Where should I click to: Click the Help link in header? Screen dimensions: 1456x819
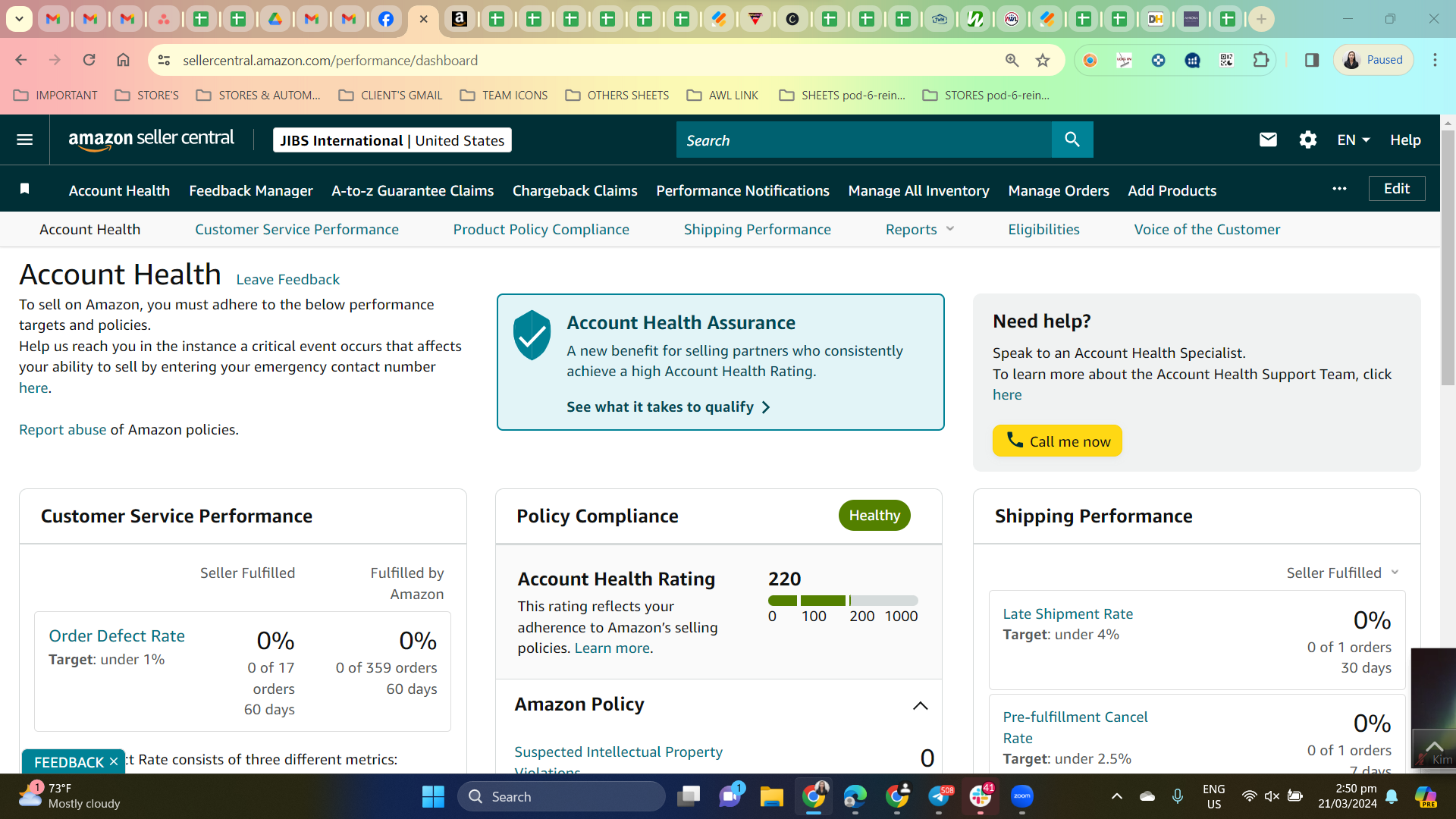(x=1405, y=140)
